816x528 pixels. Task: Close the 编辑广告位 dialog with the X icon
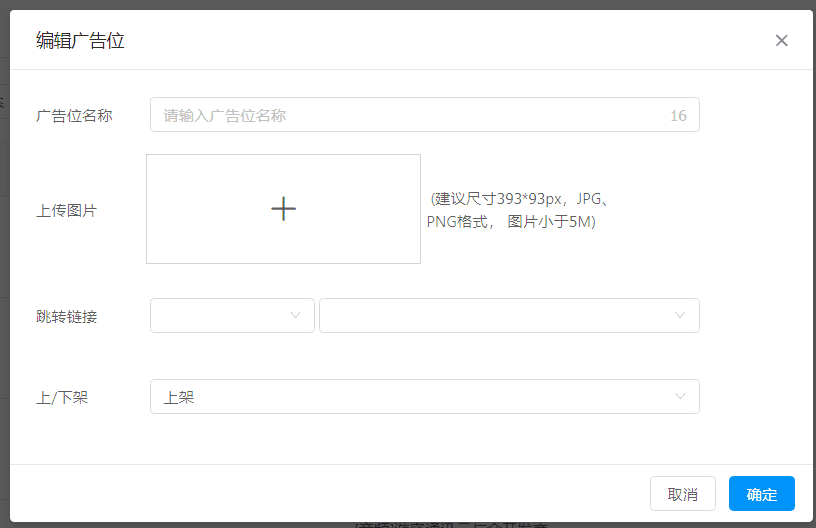[782, 41]
